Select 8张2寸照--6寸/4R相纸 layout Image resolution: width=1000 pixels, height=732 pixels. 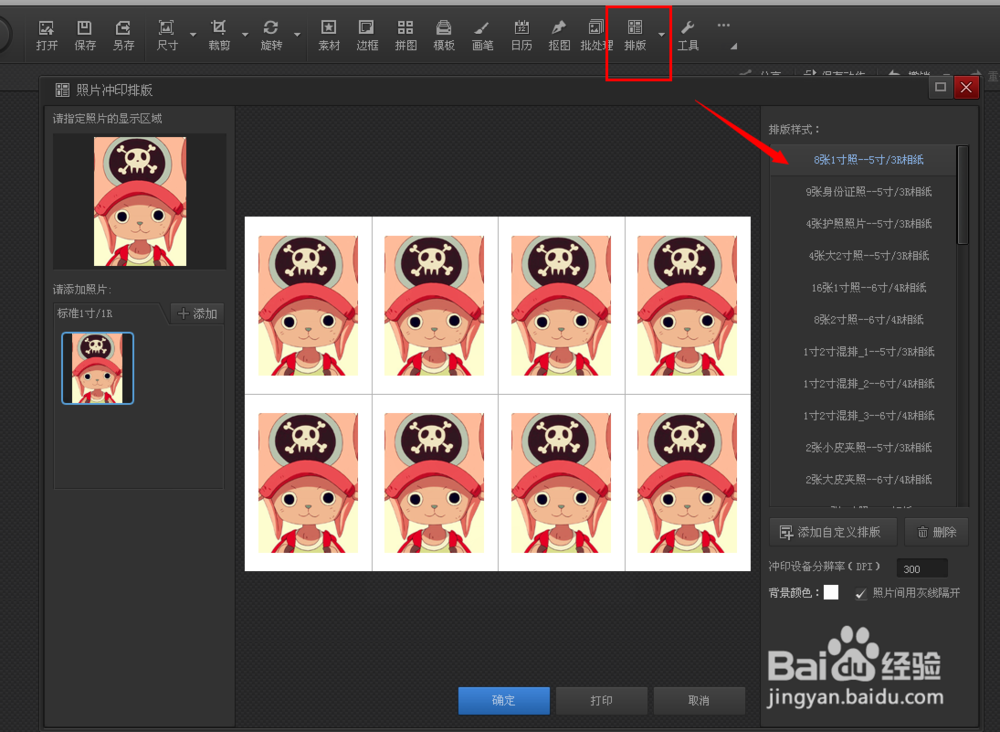pos(863,319)
